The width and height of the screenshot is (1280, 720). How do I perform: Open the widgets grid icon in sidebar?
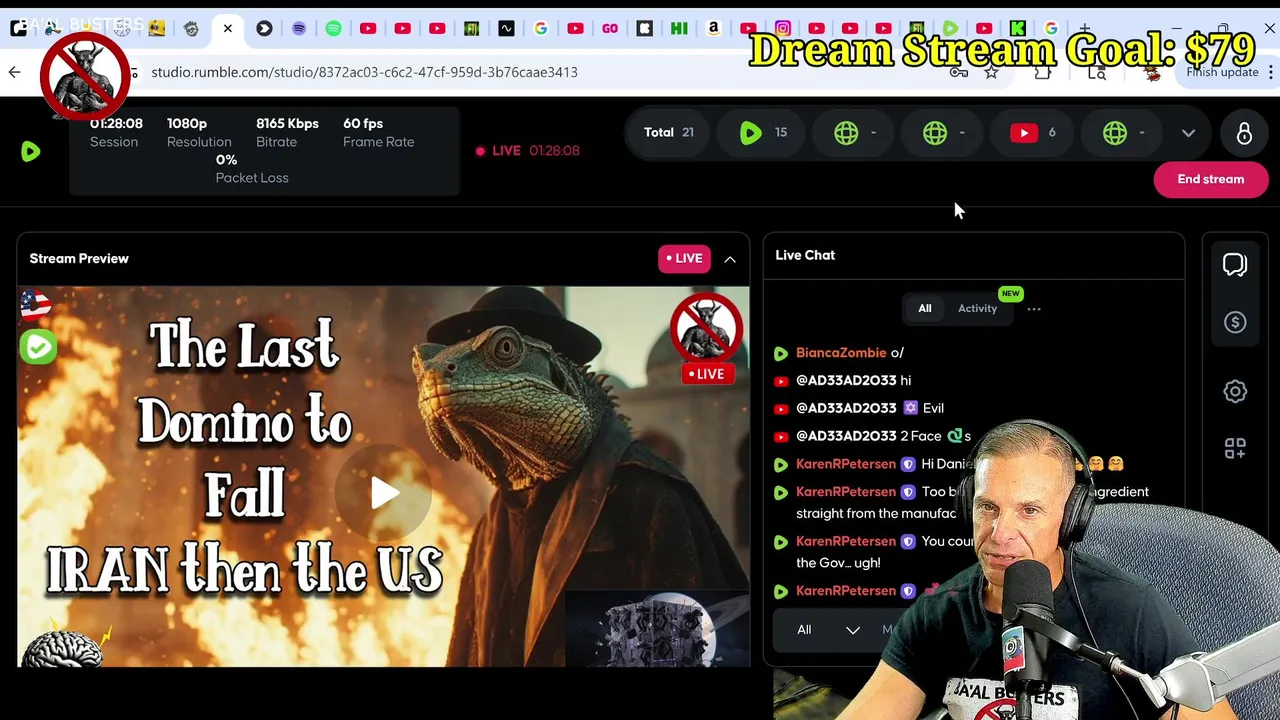pyautogui.click(x=1235, y=448)
